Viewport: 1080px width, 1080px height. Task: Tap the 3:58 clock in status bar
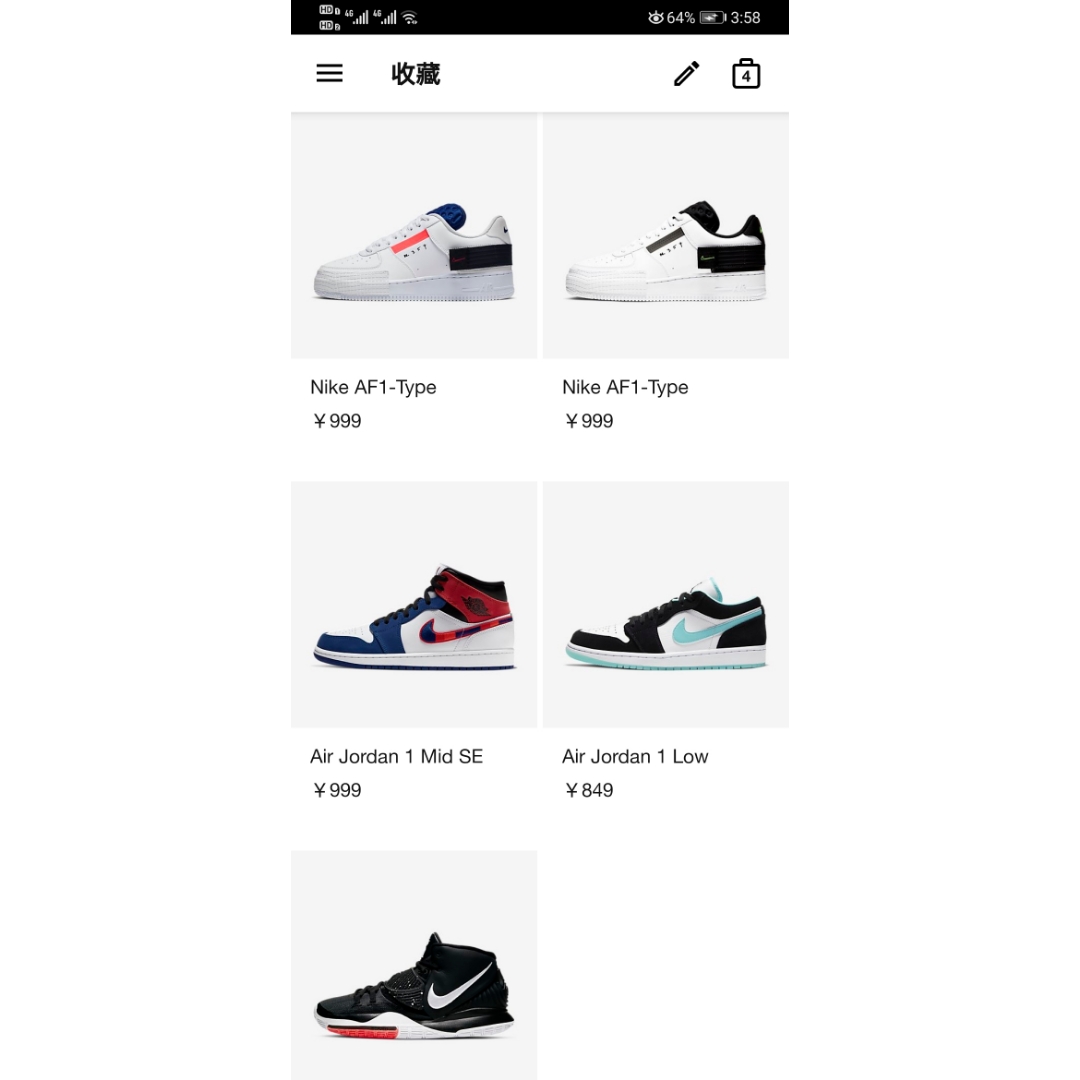click(x=745, y=17)
